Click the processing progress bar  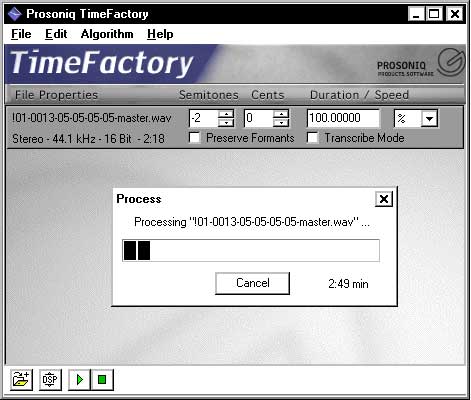pos(251,250)
